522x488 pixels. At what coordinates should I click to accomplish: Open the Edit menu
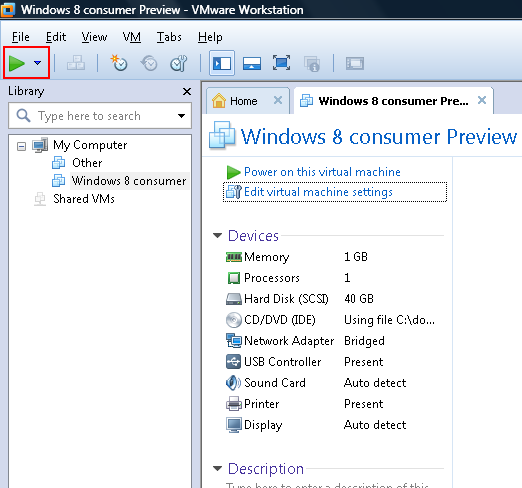pyautogui.click(x=56, y=37)
